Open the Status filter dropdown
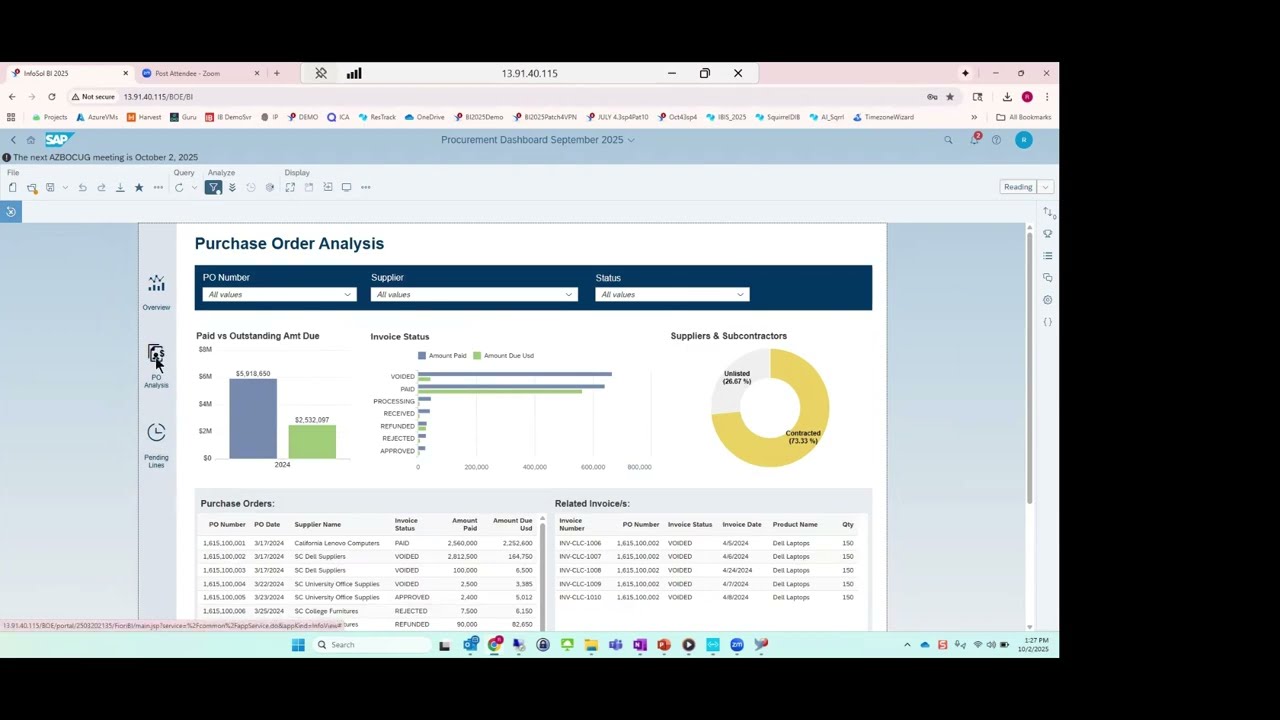The image size is (1280, 720). (672, 294)
